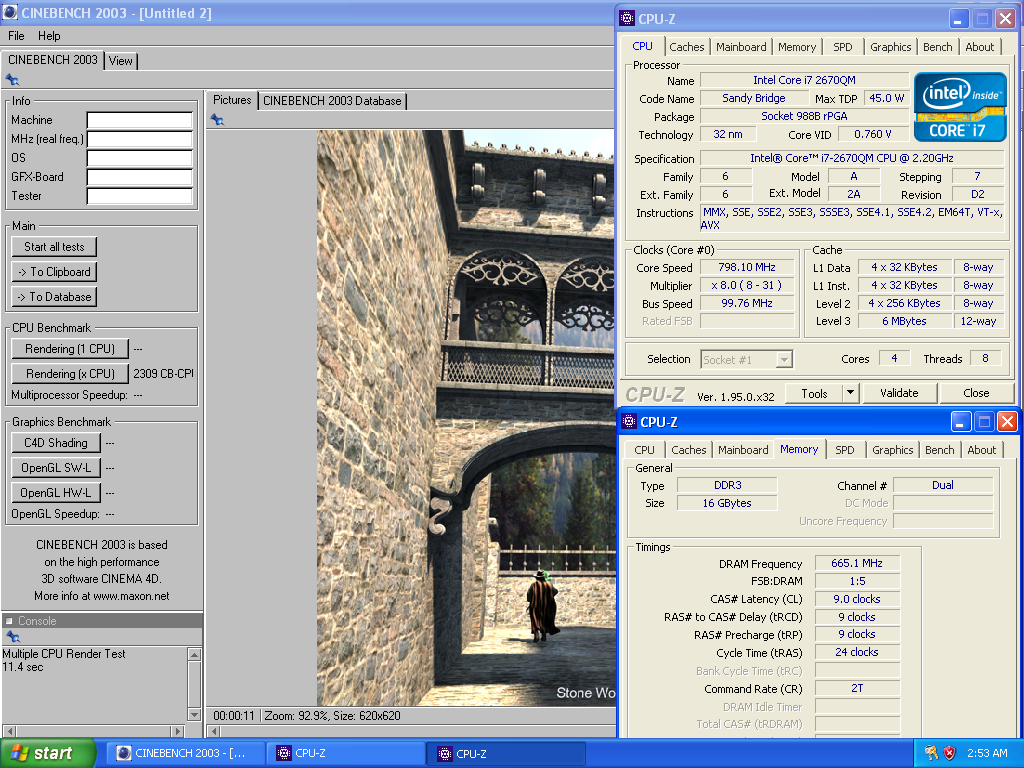Viewport: 1024px width, 768px height.
Task: Open Graphics tab in bottom CPU-Z window
Action: 892,450
